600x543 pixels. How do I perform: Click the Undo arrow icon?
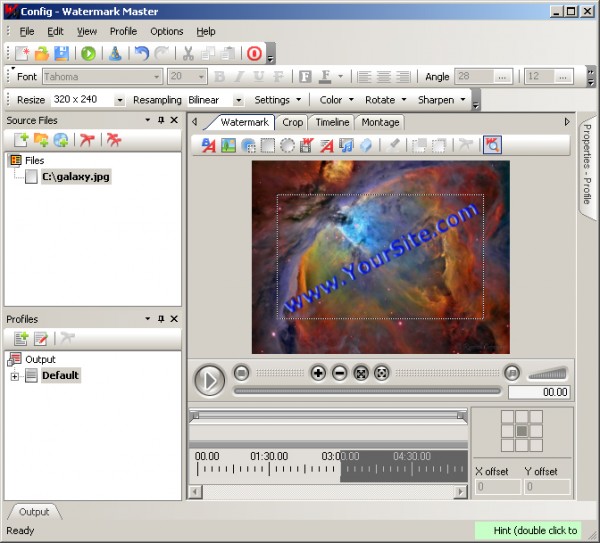point(142,54)
